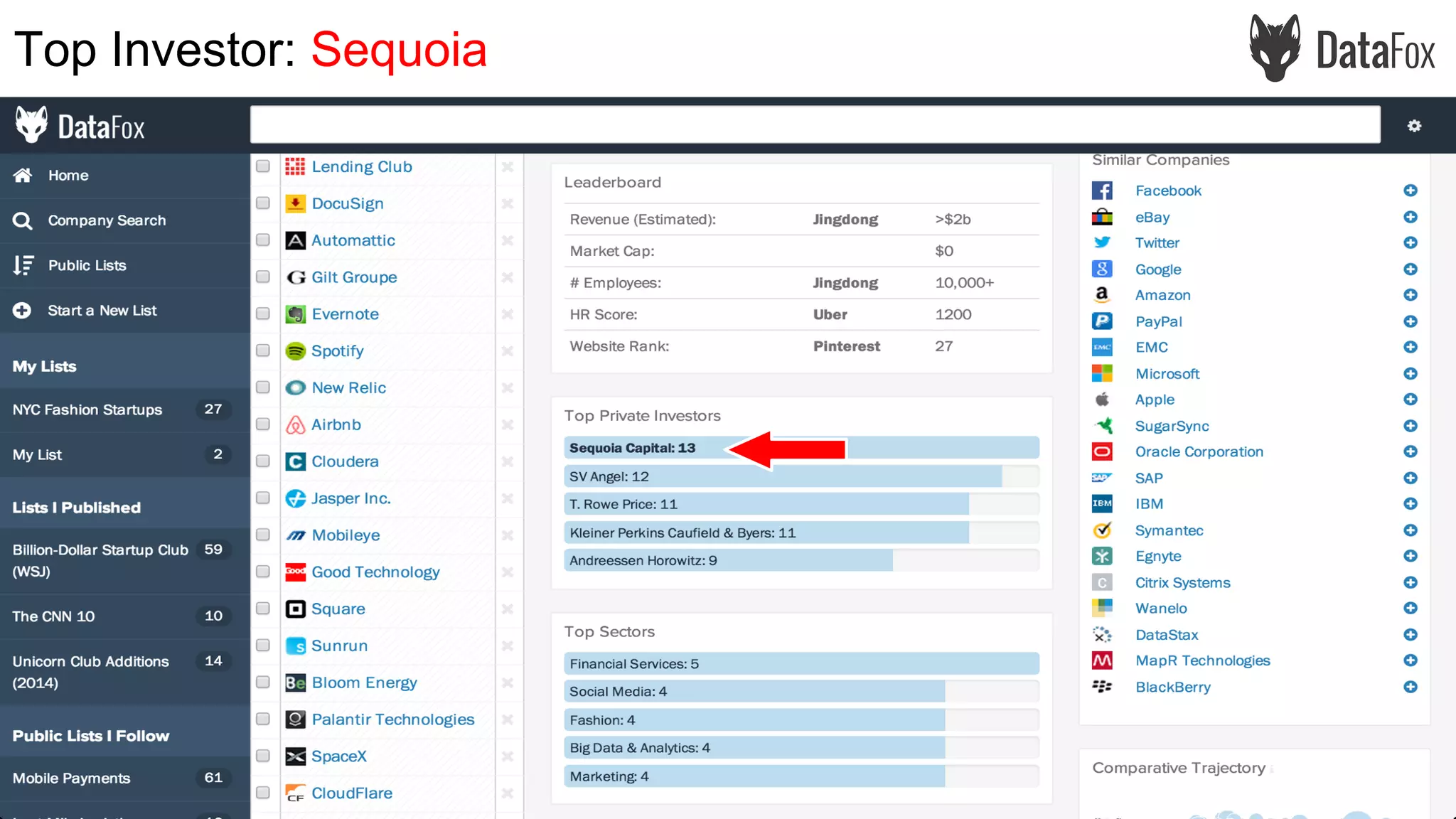Screen dimensions: 1456x819
Task: Select the T. Rowe Price: 11 bar
Action: [x=801, y=504]
